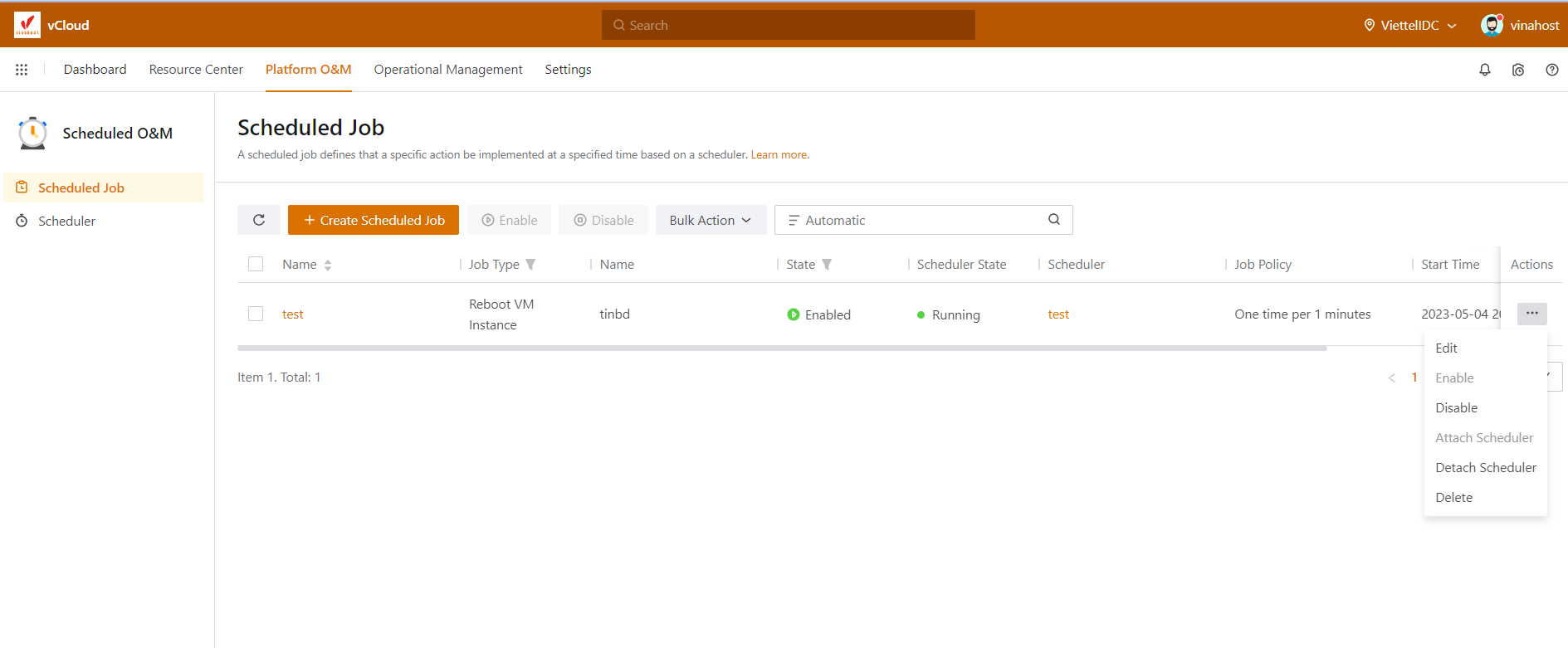Filter by Job Type funnel icon

530,265
